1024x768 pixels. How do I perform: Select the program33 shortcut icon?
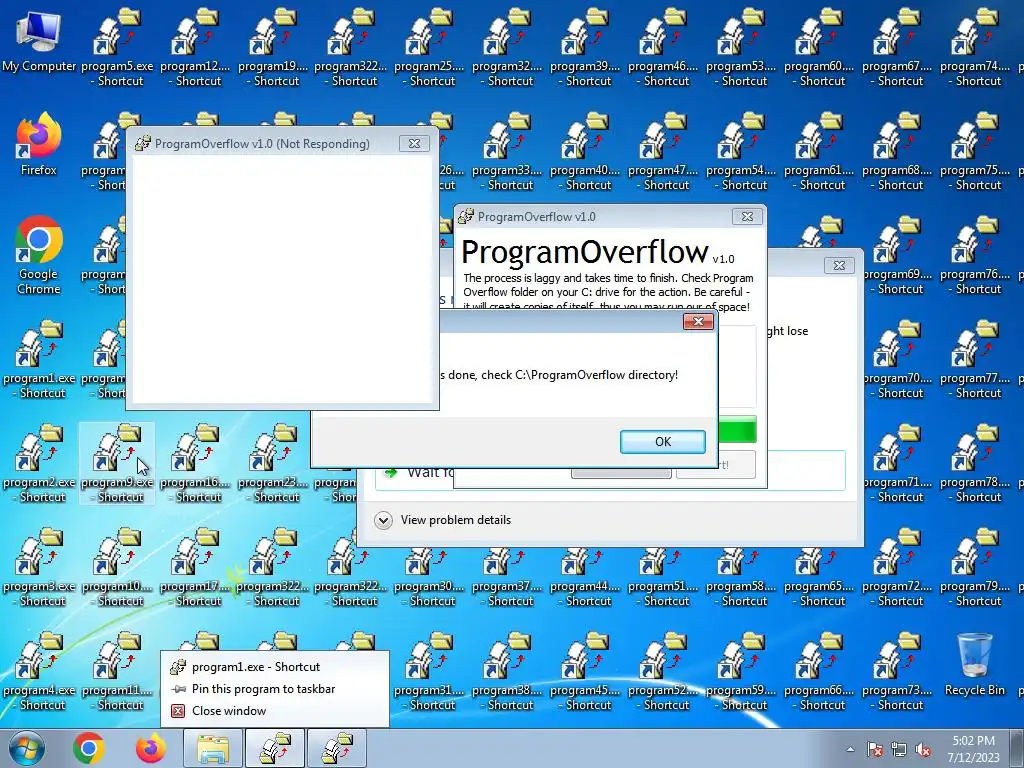coord(507,152)
